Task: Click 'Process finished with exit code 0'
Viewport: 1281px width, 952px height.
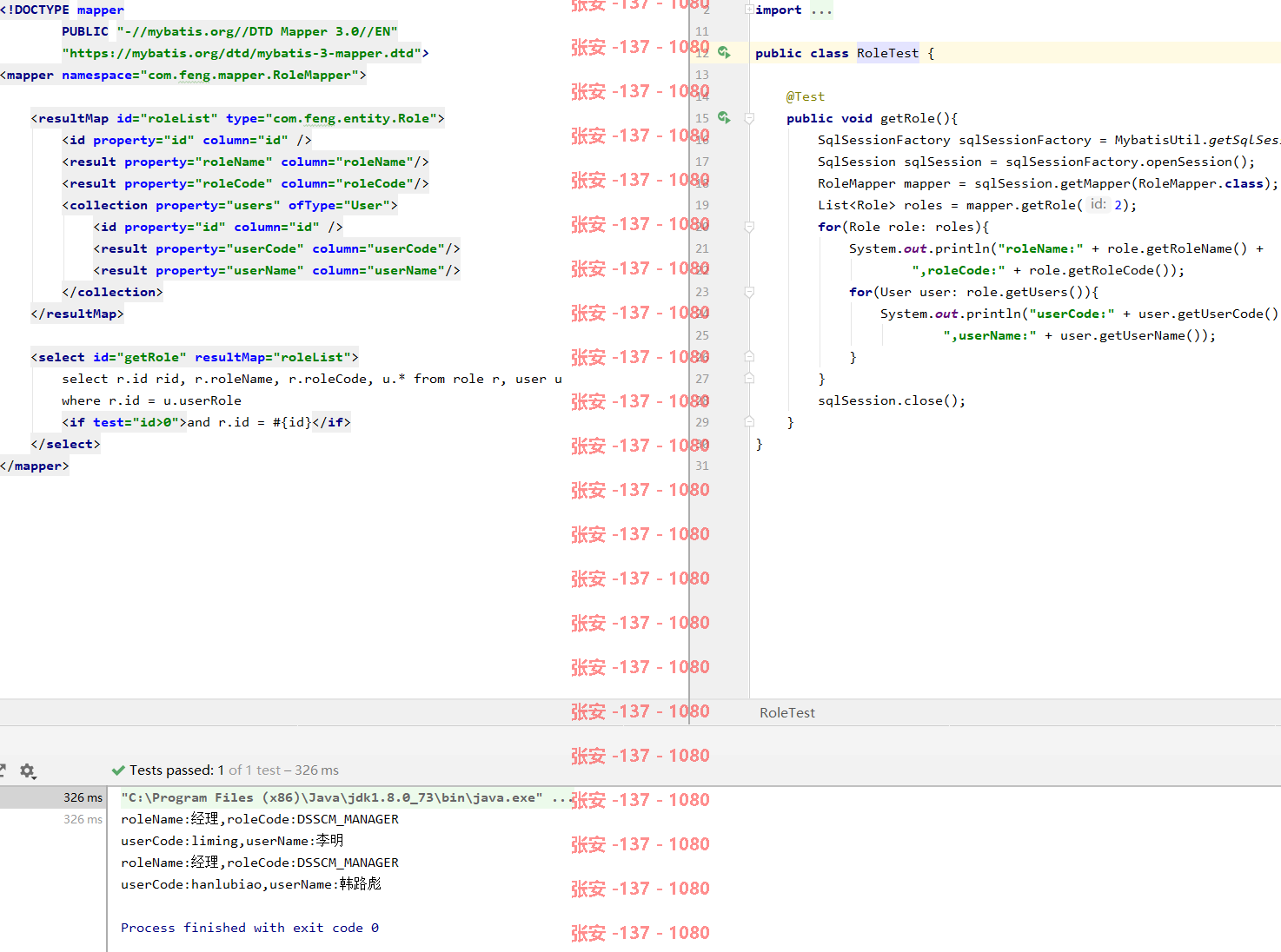Action: (x=249, y=928)
